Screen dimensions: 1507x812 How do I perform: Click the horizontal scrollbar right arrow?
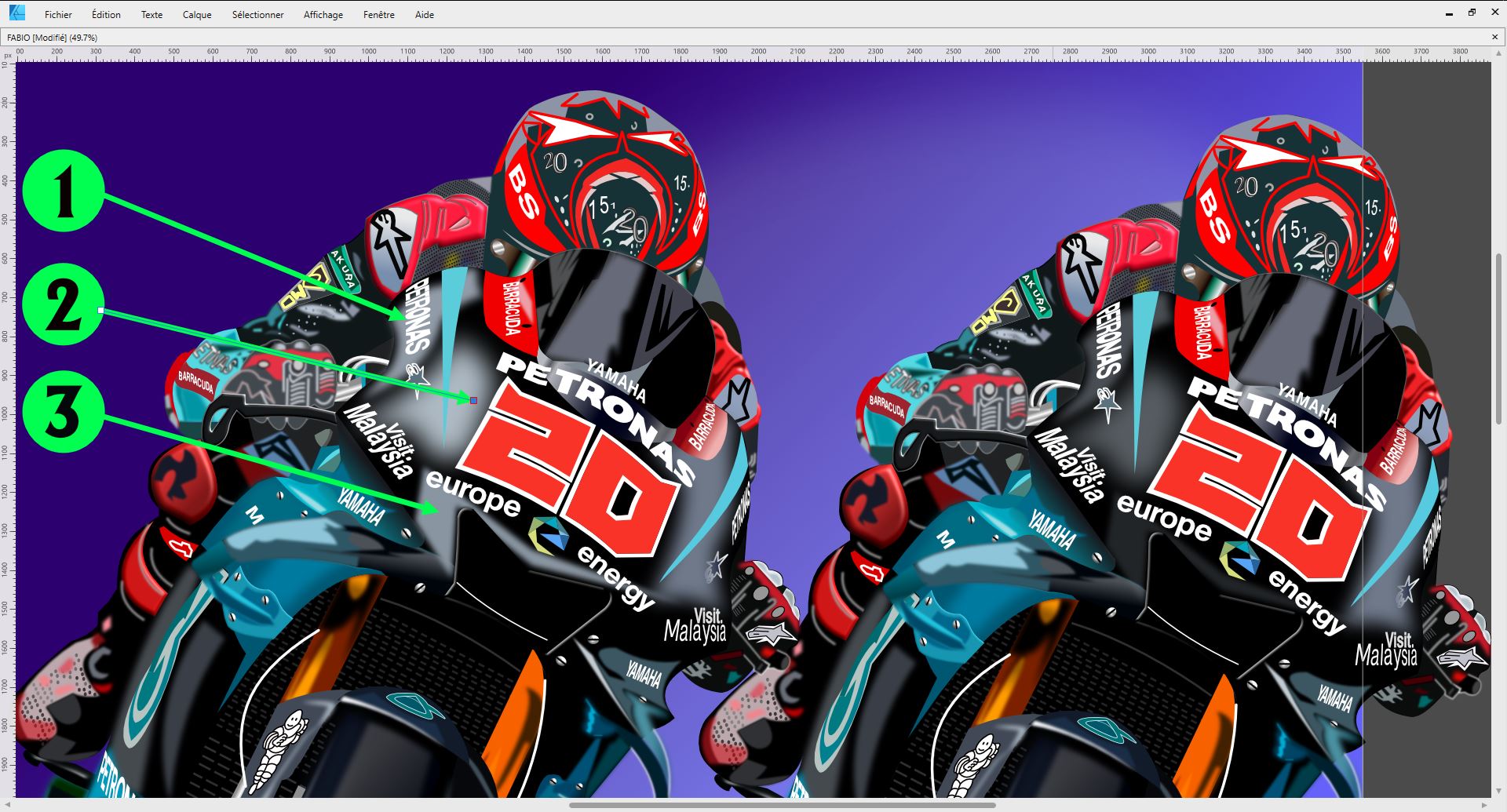pos(1483,805)
